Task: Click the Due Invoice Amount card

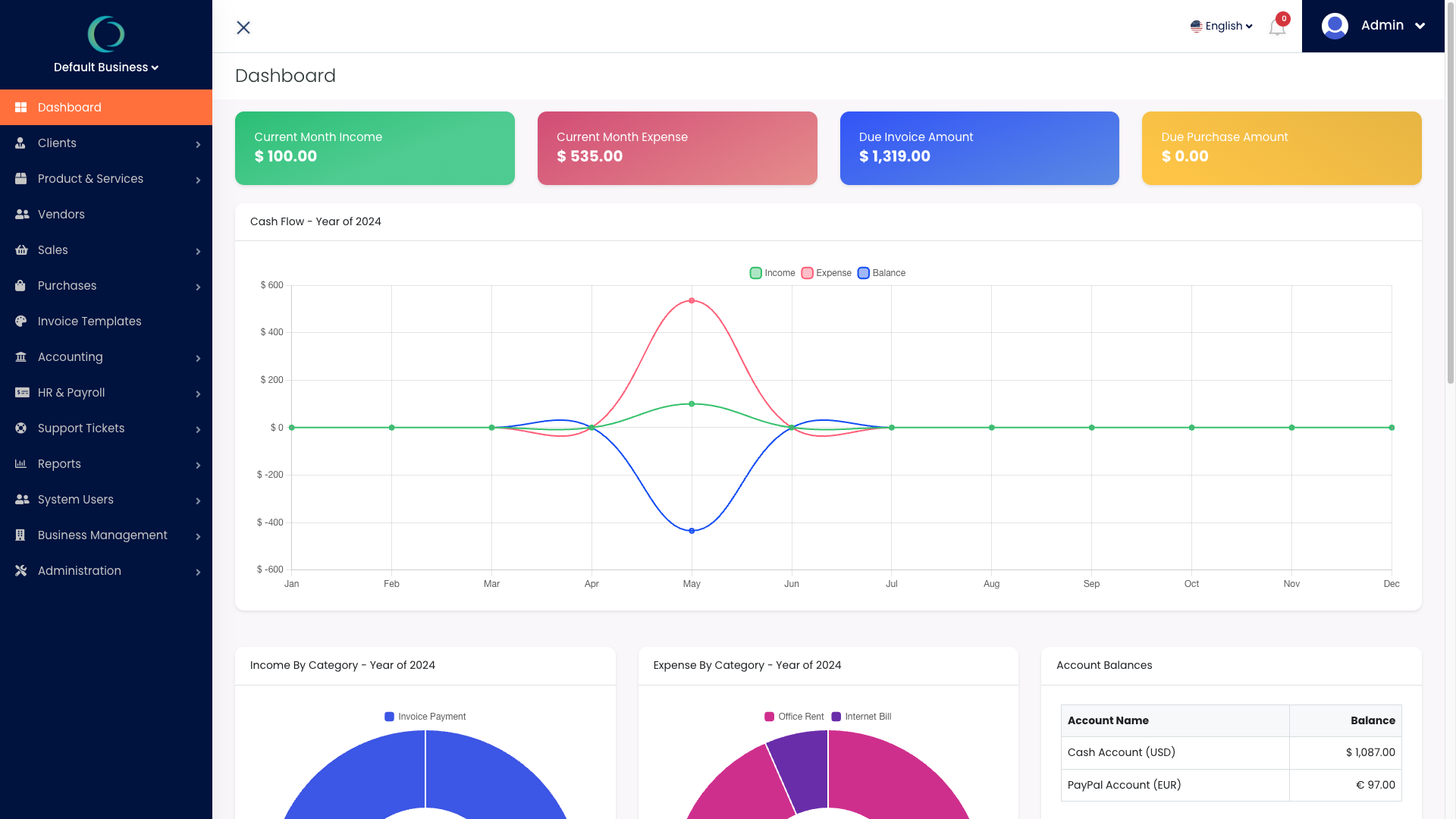Action: pos(979,148)
